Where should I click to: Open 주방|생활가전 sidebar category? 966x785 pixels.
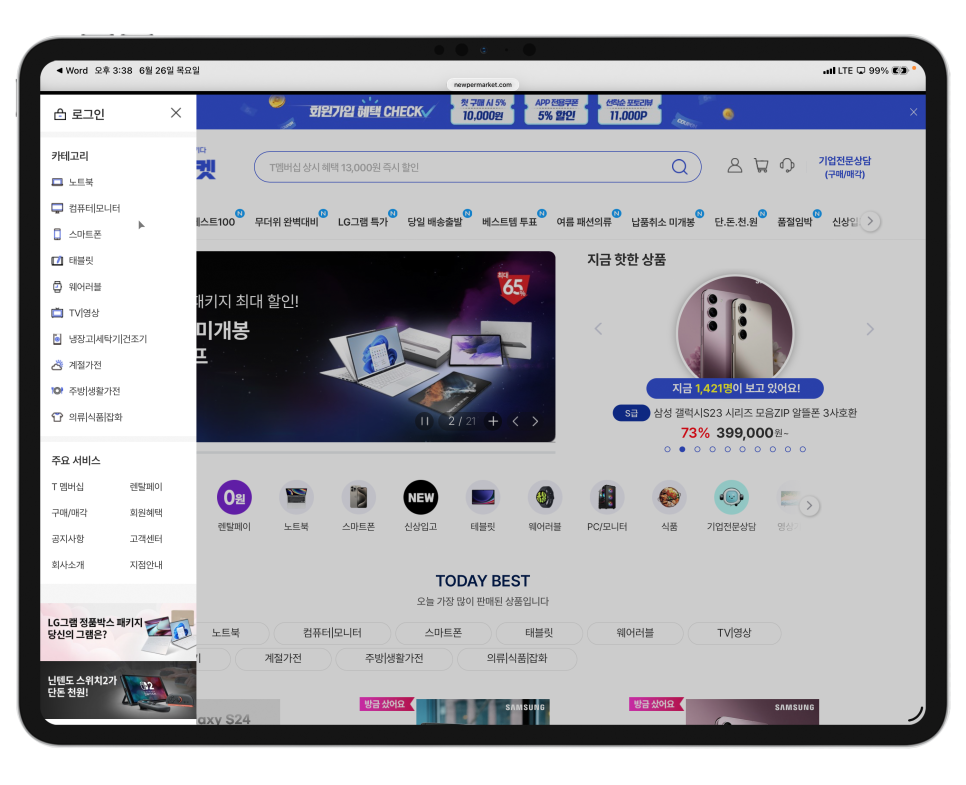click(86, 391)
